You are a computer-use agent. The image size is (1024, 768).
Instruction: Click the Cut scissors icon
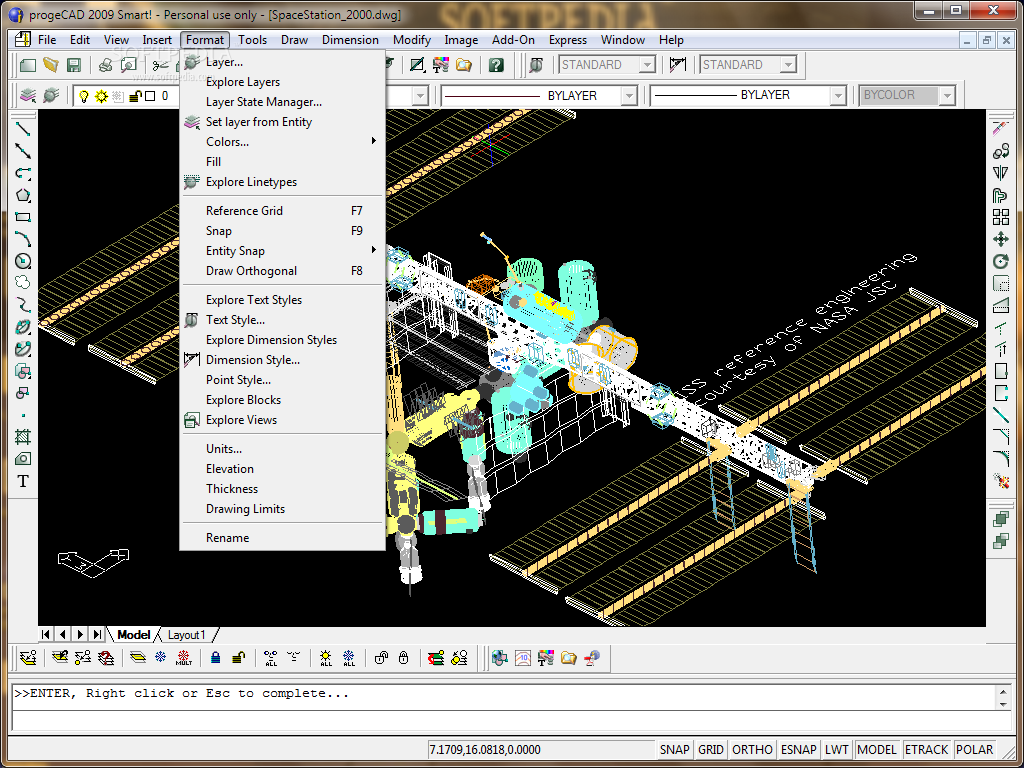coord(160,65)
